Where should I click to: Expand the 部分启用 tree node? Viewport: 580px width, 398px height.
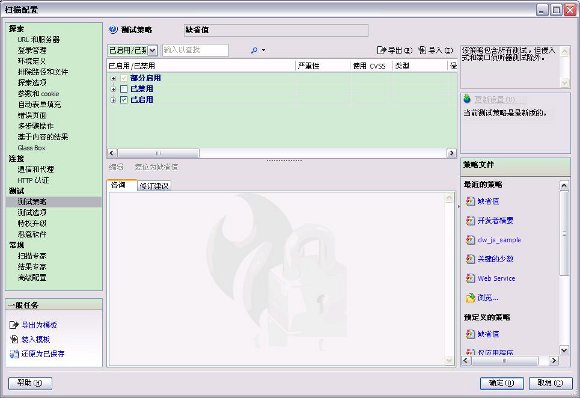coord(114,78)
